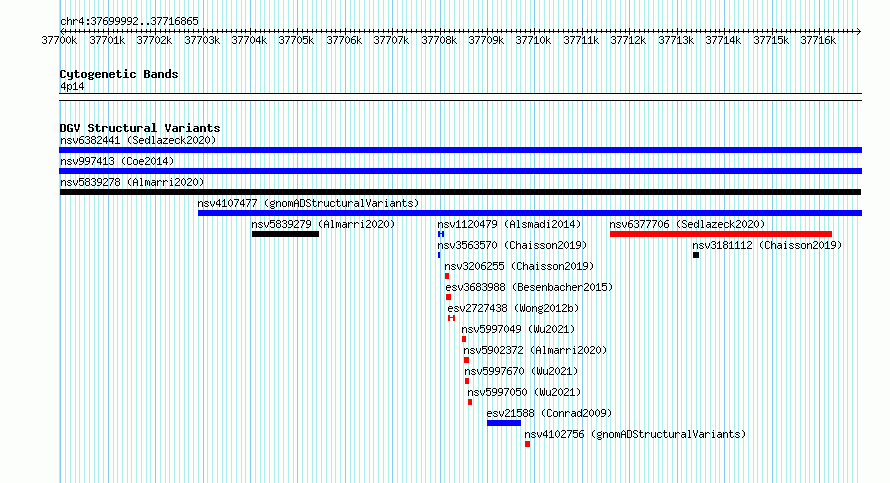Open esv21588 (Conrad2009) label

tap(549, 413)
